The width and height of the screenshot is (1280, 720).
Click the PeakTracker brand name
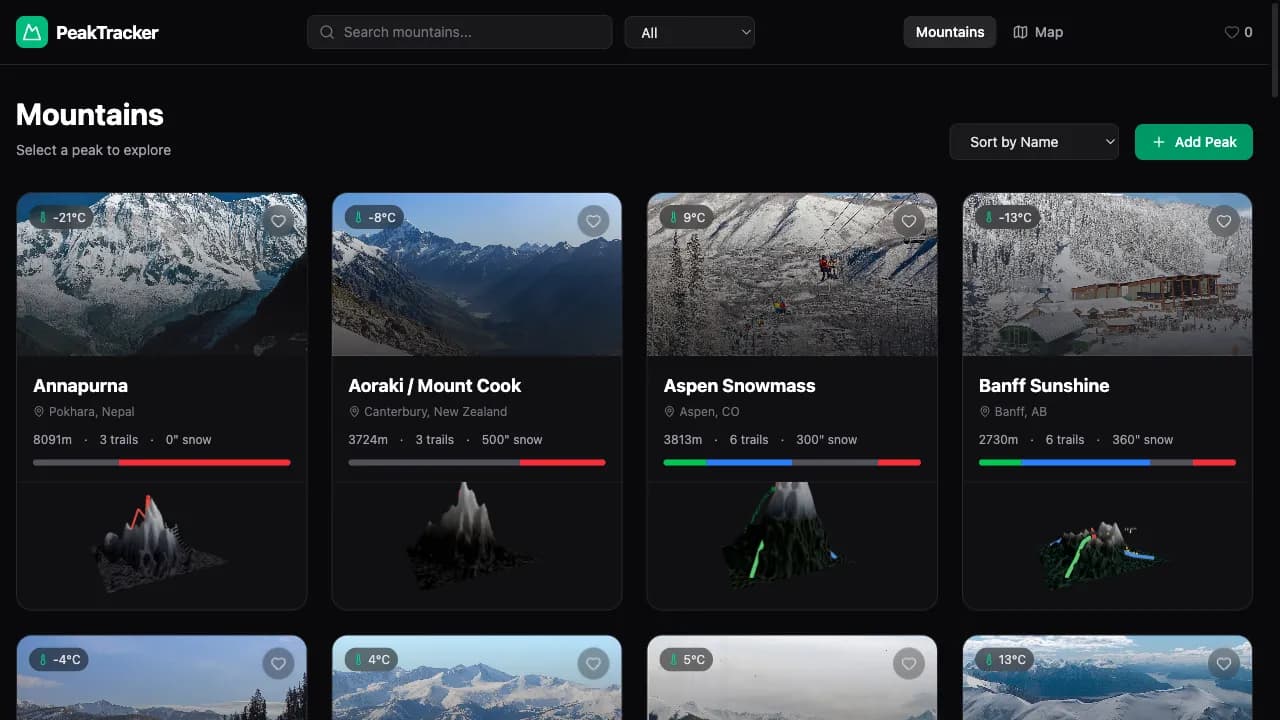pyautogui.click(x=107, y=32)
